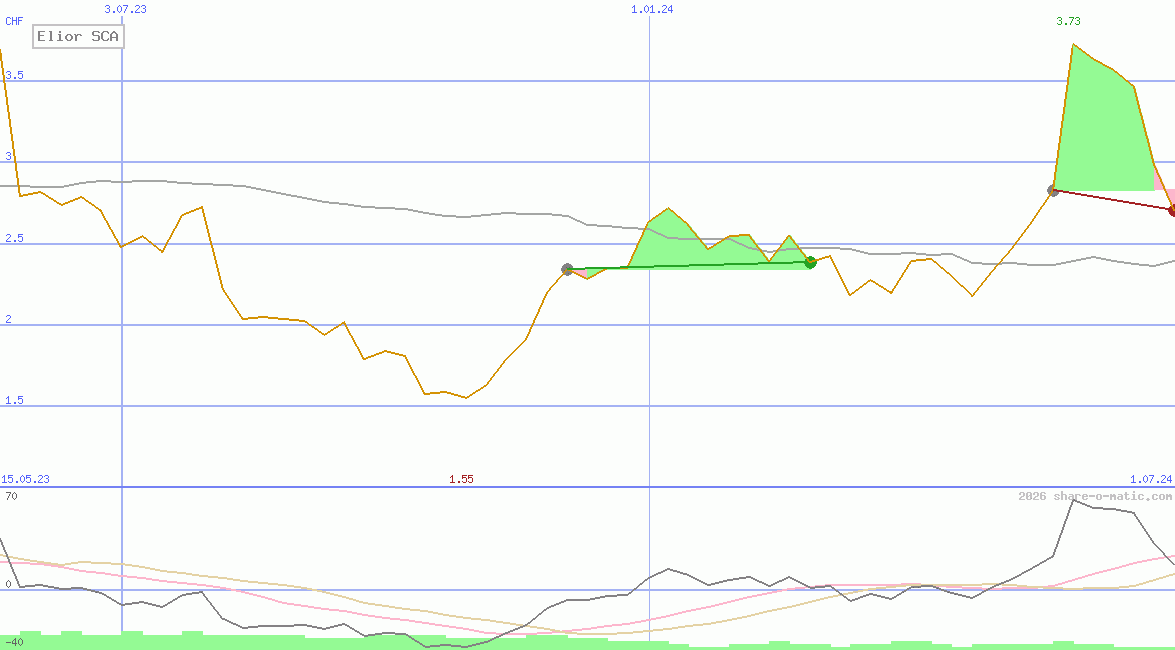This screenshot has height=650, width=1175.
Task: Click the red exit marker dot
Action: coord(1173,210)
